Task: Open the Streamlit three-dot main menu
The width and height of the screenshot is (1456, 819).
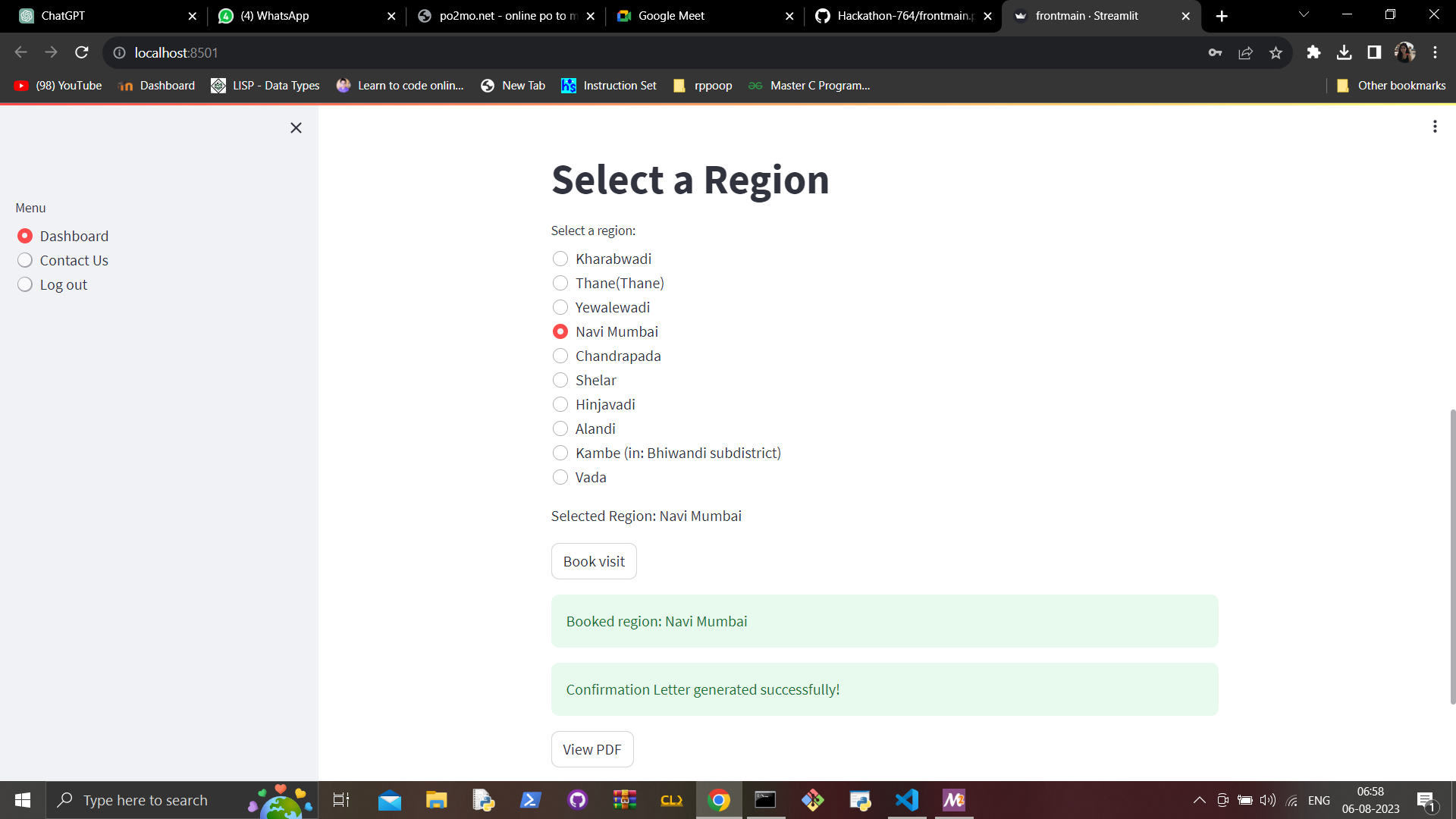Action: tap(1434, 127)
